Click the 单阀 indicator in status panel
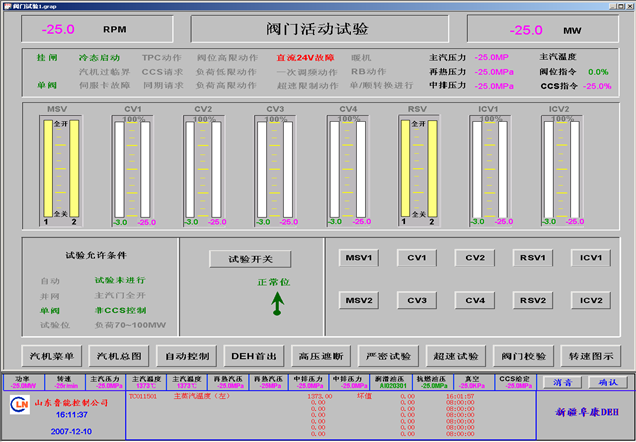The height and width of the screenshot is (442, 636). (x=47, y=86)
